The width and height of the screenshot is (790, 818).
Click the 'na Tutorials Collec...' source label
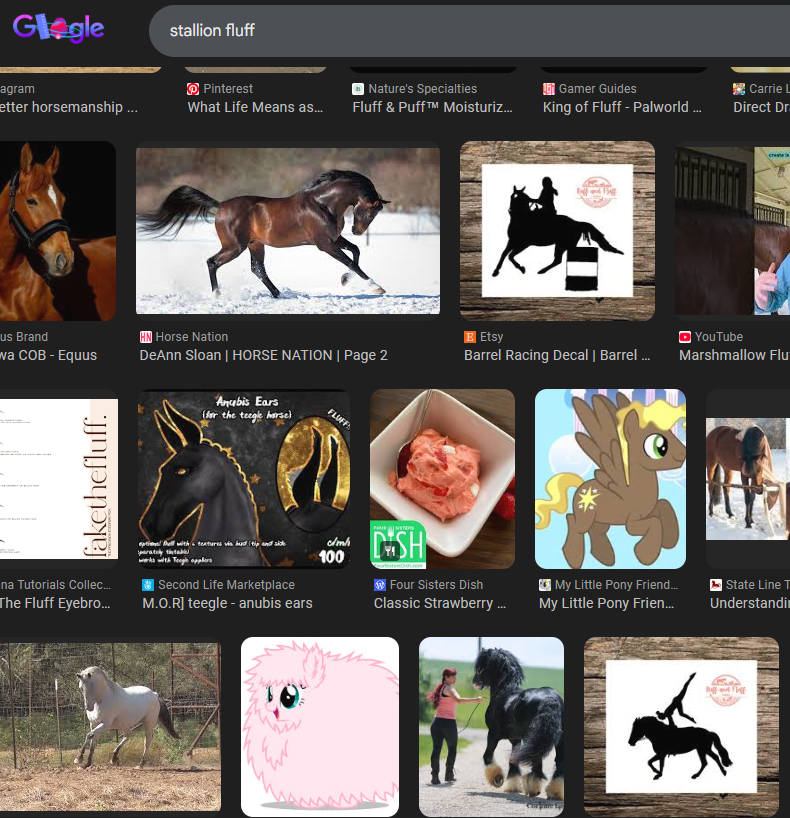(55, 585)
